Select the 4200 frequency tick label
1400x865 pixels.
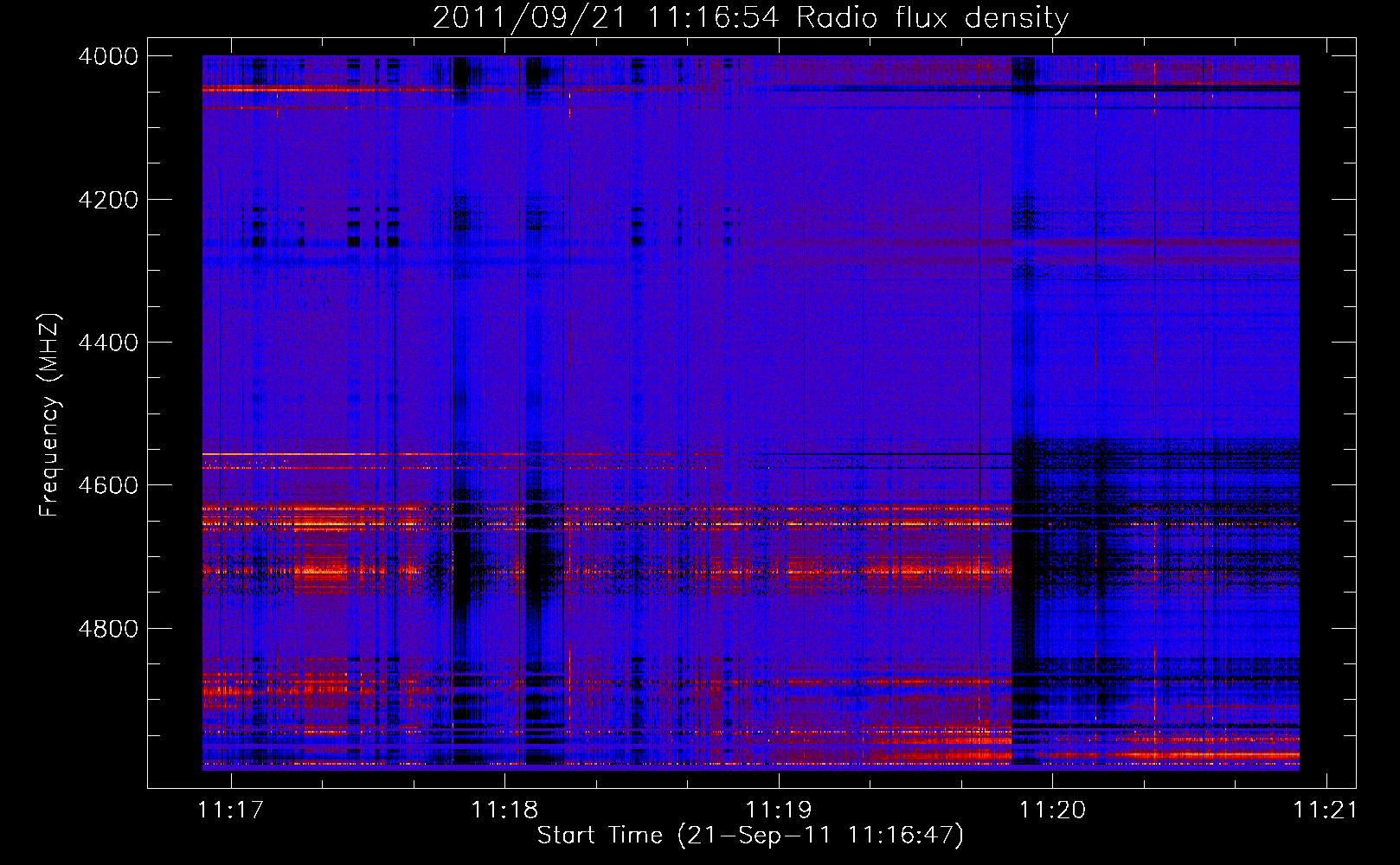pyautogui.click(x=108, y=200)
